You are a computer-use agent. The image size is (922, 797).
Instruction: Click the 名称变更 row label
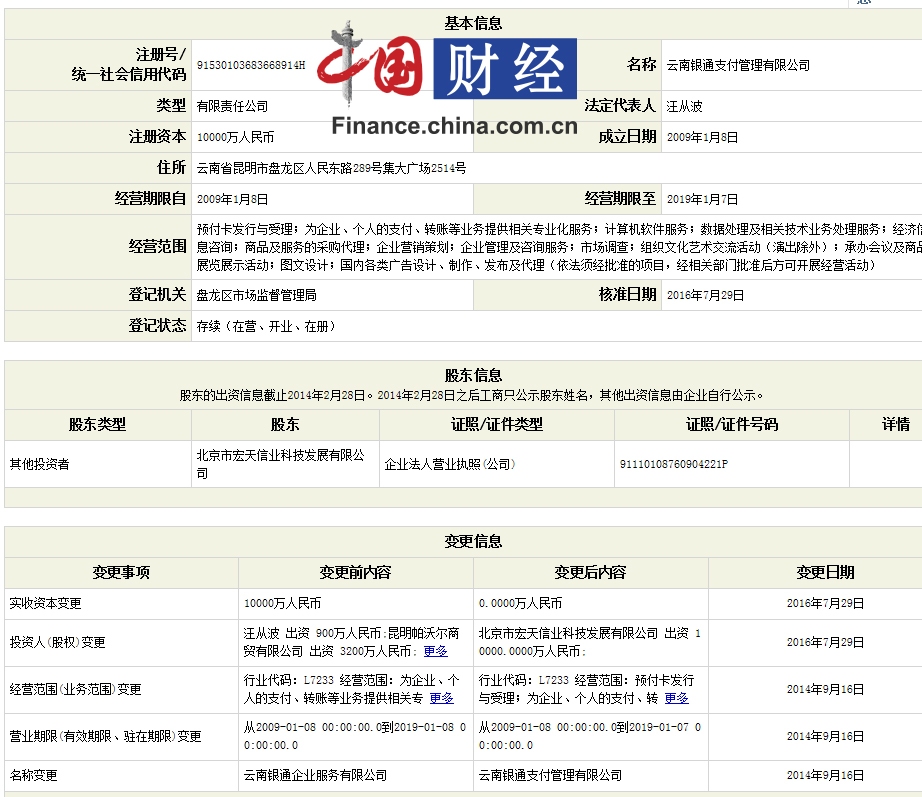coord(34,775)
